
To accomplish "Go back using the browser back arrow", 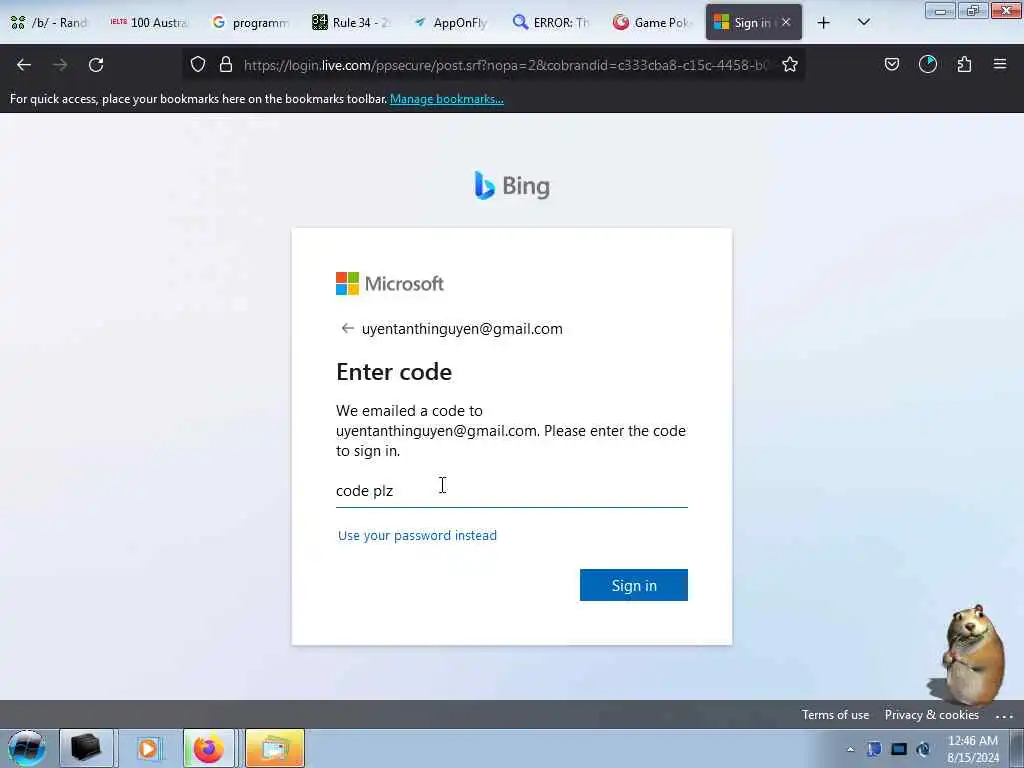I will click(x=24, y=65).
